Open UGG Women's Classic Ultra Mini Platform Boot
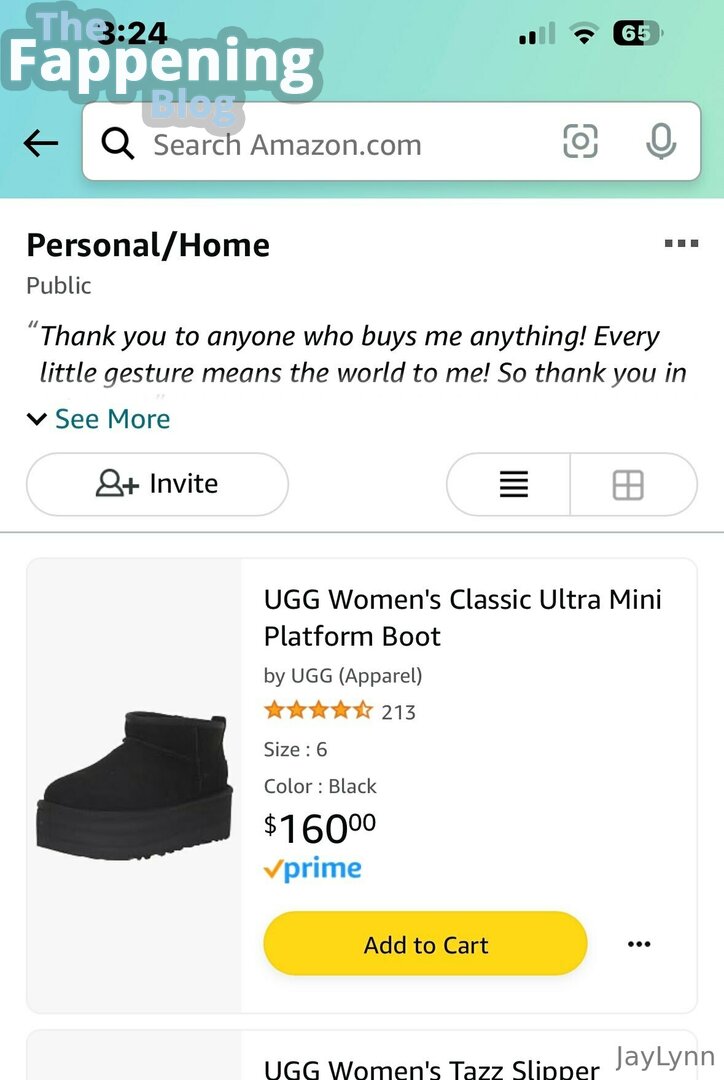 (462, 617)
